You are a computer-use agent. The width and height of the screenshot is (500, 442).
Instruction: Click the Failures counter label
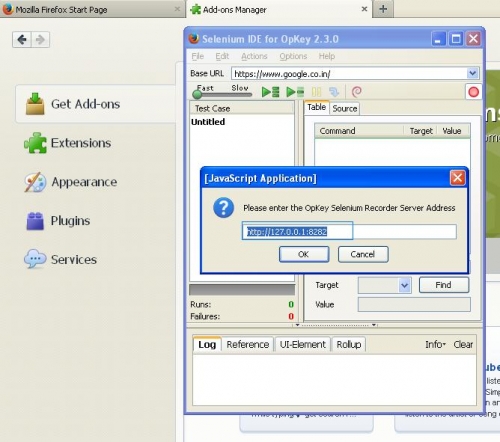point(205,316)
